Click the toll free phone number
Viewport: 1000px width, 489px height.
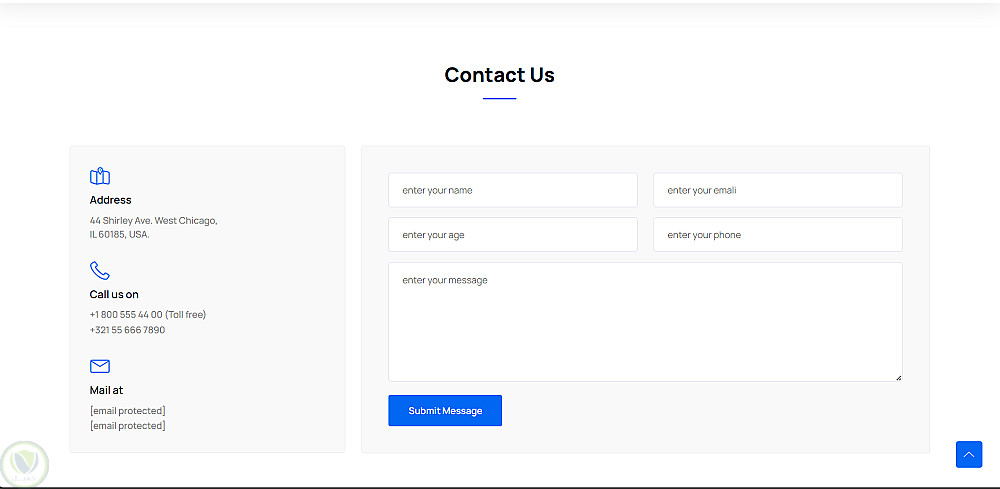pos(148,315)
